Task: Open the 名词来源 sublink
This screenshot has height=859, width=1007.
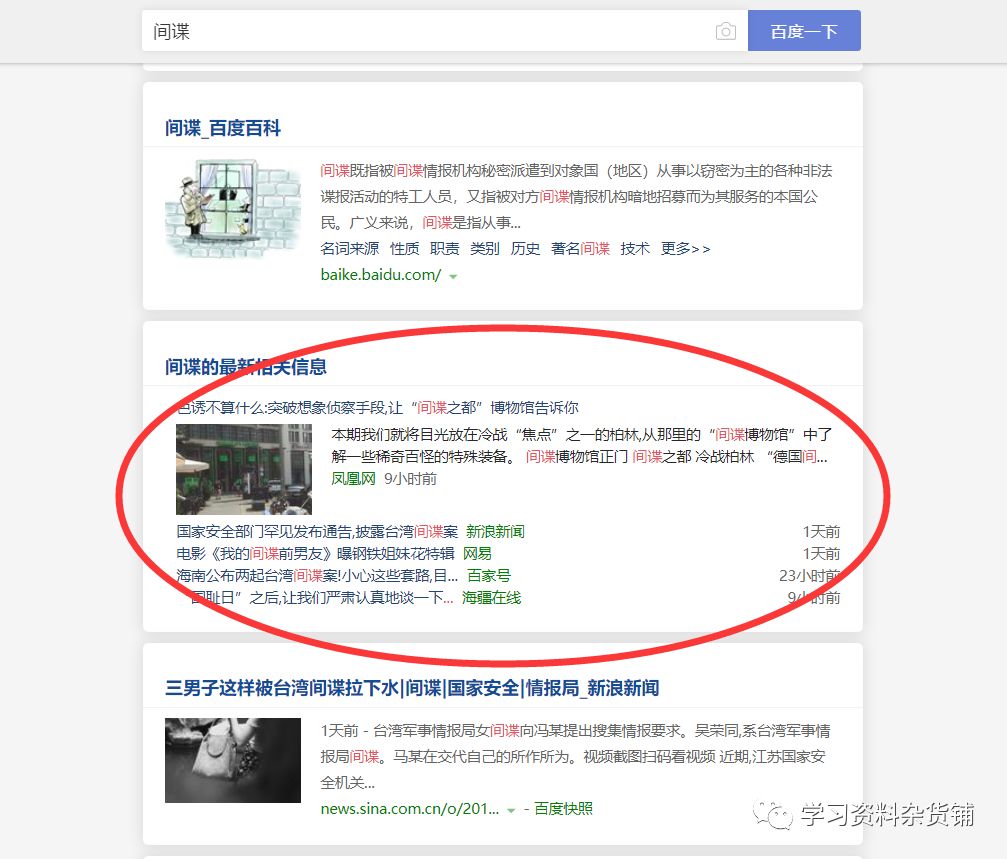Action: 349,248
